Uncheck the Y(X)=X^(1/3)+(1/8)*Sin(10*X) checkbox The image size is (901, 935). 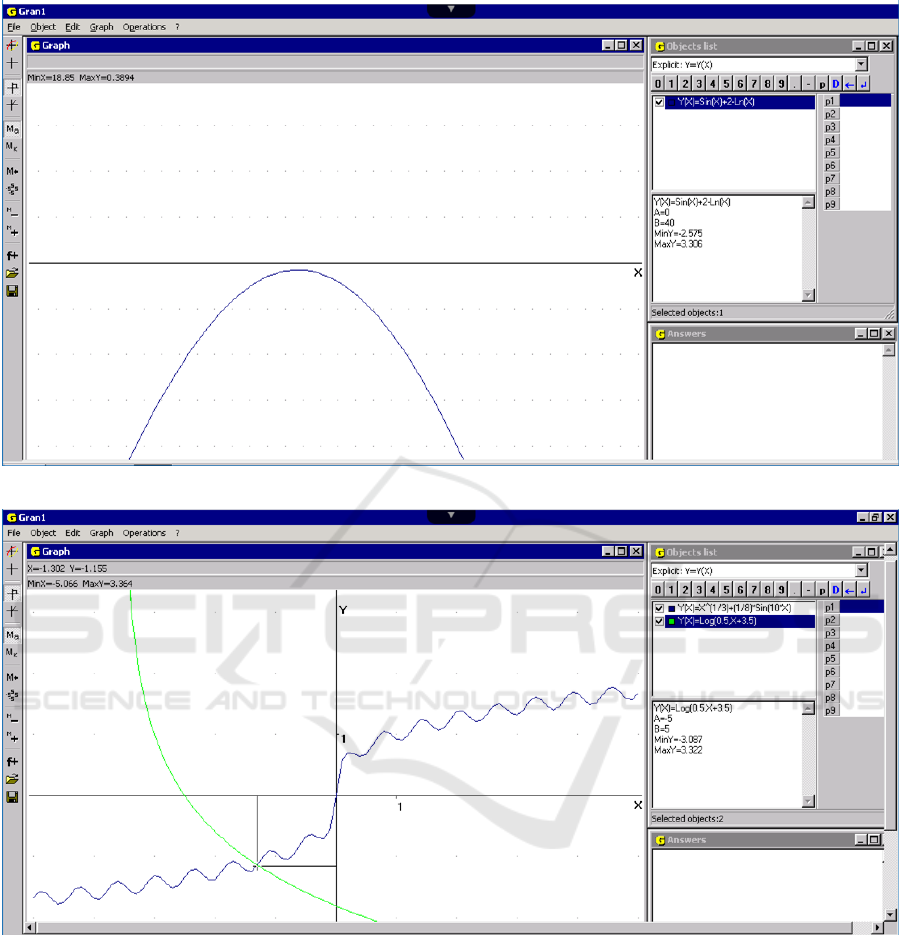(658, 608)
